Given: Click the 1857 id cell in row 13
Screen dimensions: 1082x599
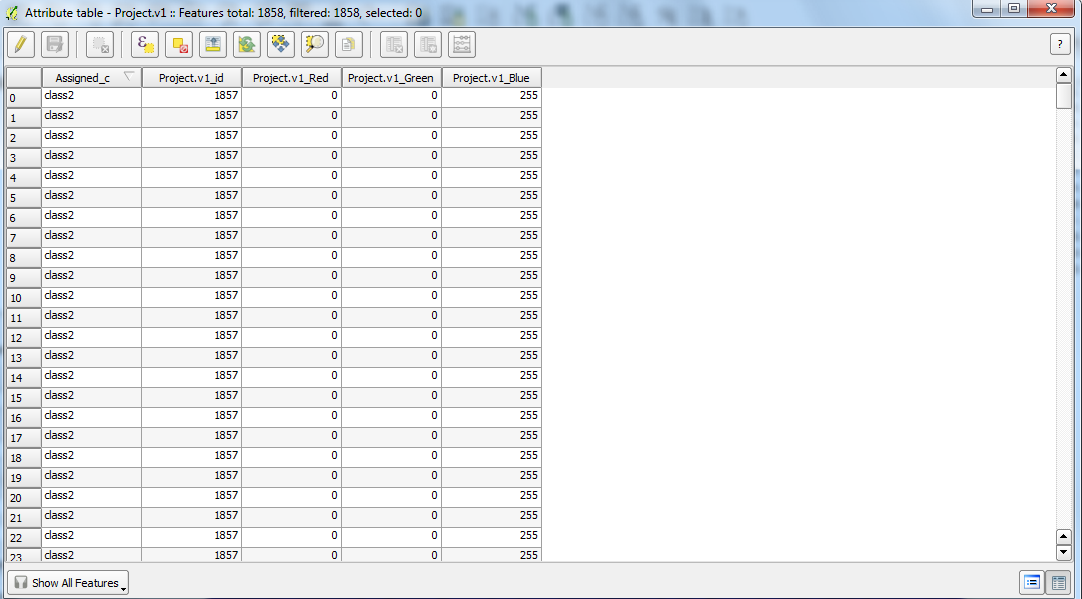Looking at the screenshot, I should pos(192,358).
